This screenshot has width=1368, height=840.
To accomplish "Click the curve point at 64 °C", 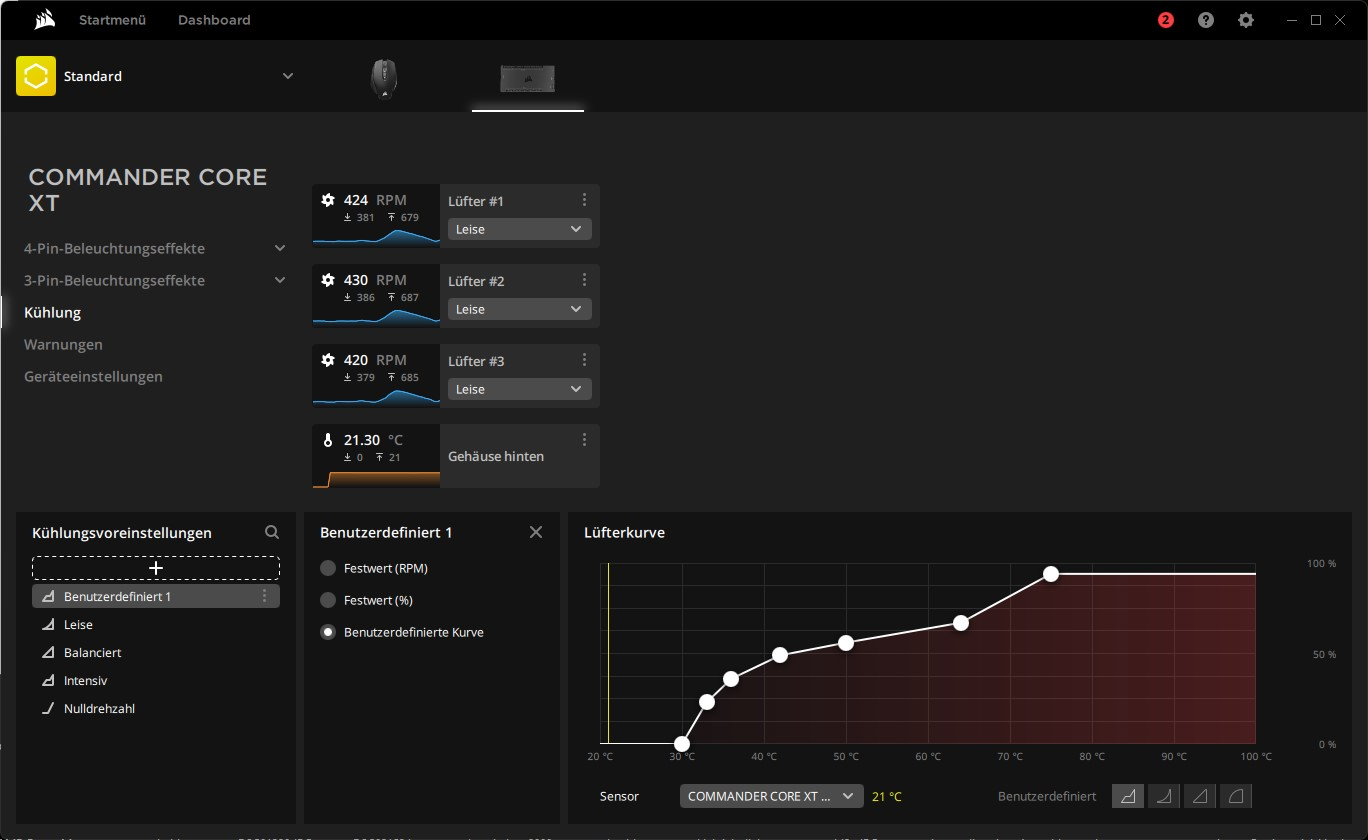I will tap(961, 623).
